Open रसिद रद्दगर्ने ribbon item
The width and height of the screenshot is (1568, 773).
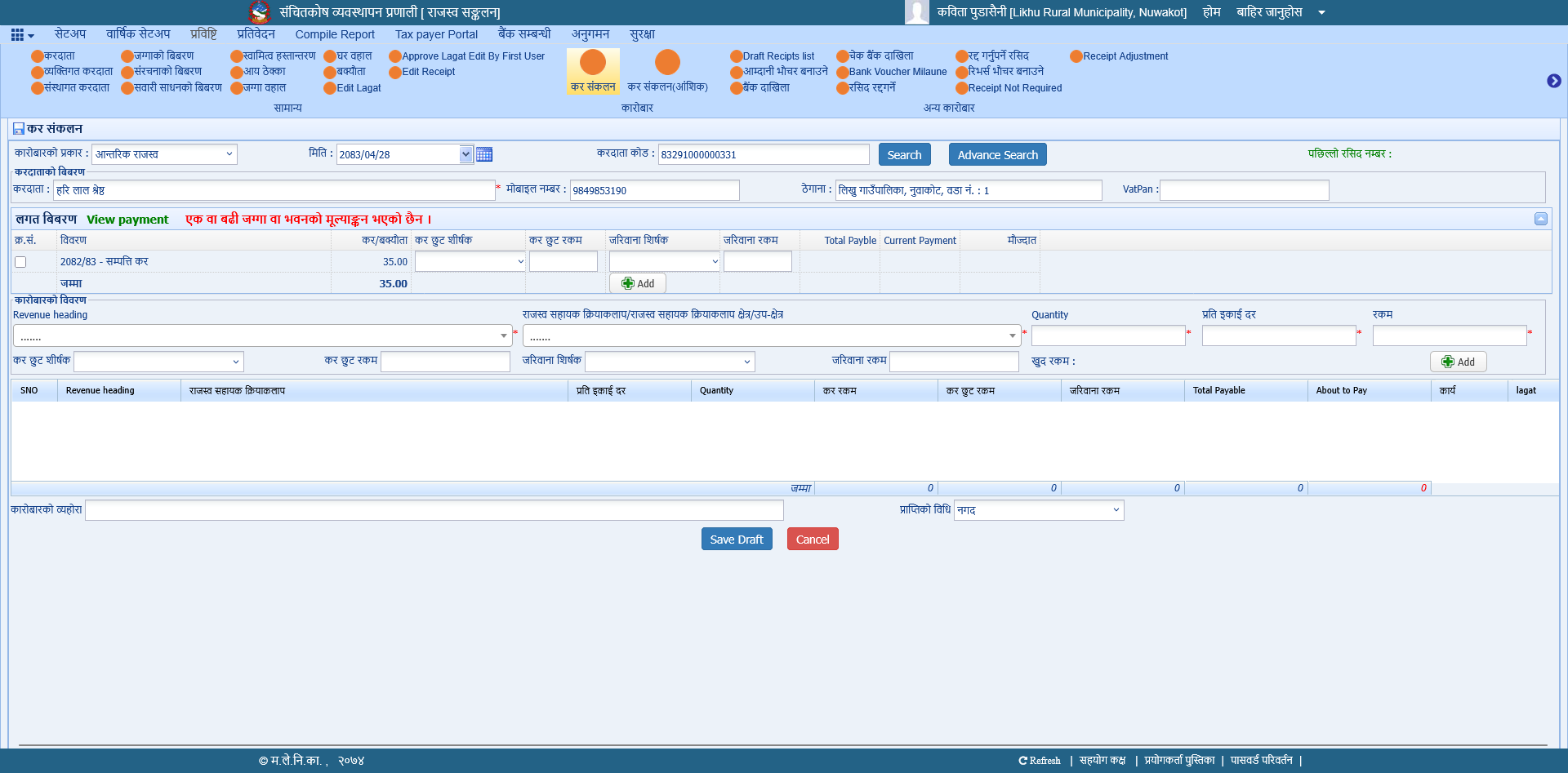pos(866,87)
